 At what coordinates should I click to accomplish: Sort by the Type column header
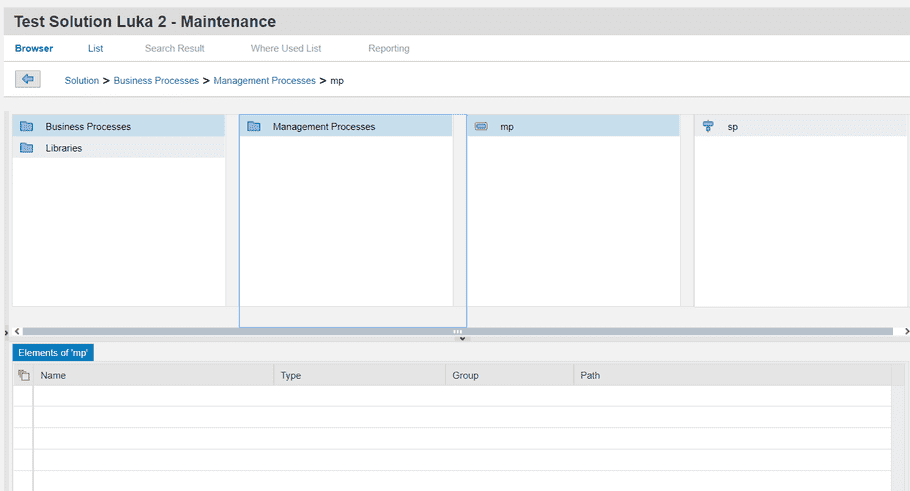coord(360,376)
